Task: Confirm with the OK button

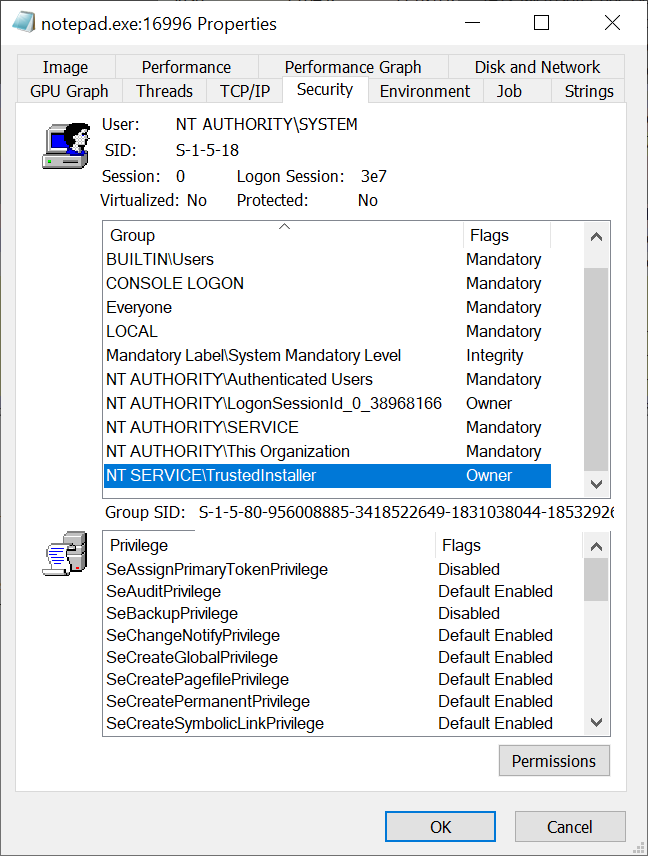Action: pyautogui.click(x=440, y=826)
